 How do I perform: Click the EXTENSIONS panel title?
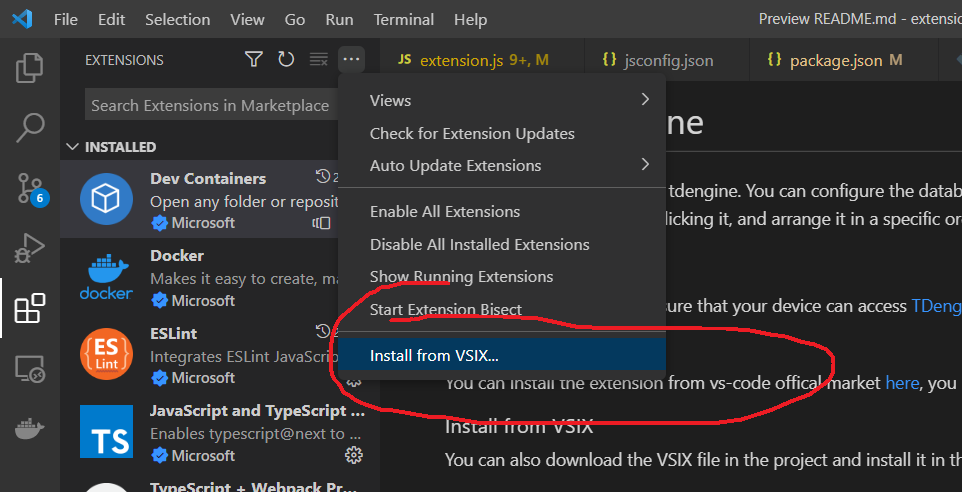(125, 60)
